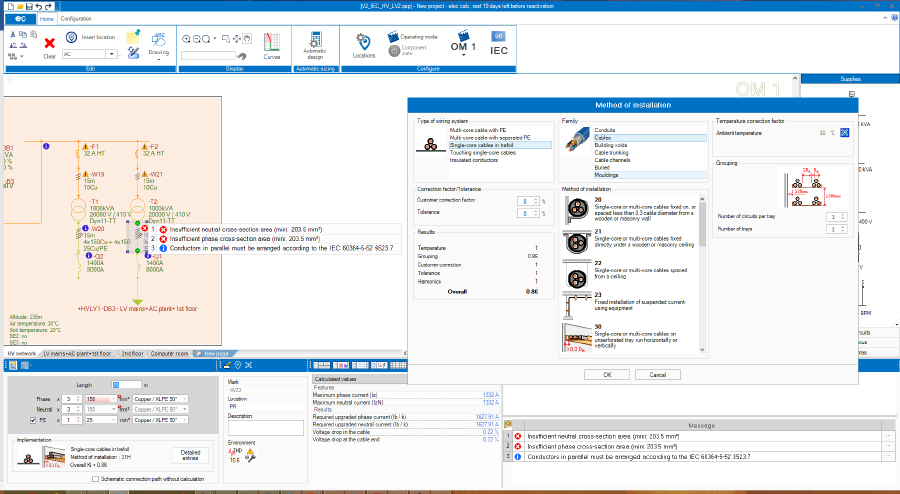Select installation method 21 in the list
The width and height of the screenshot is (900, 494).
click(x=630, y=241)
